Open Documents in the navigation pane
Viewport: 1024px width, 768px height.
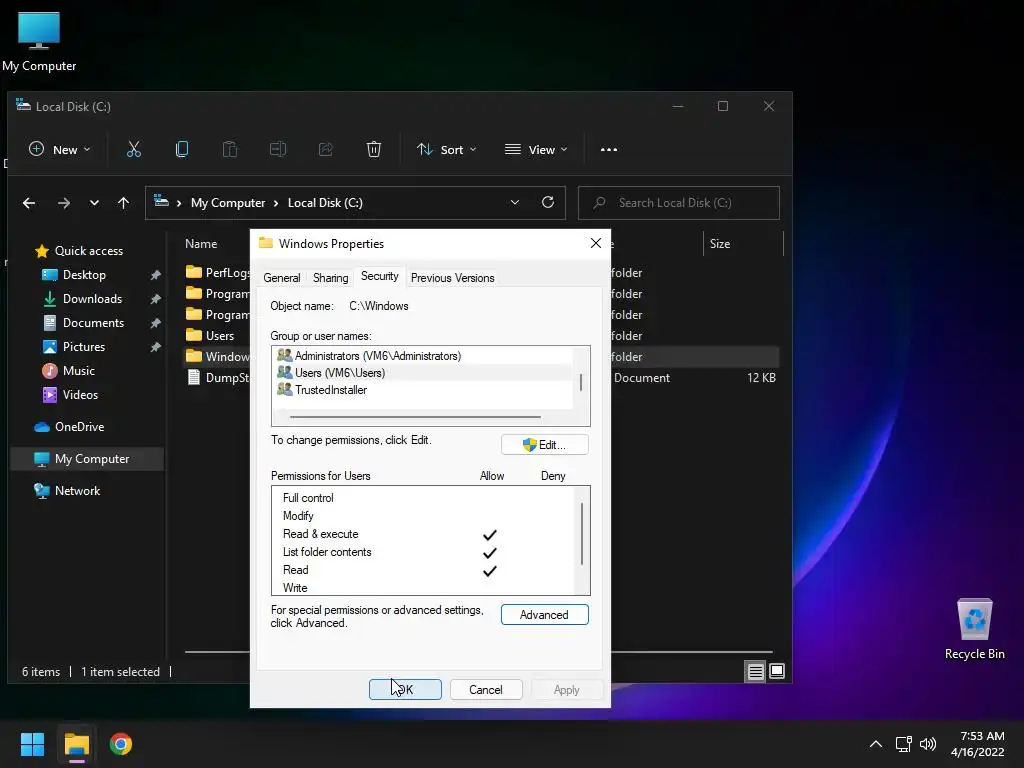pos(93,323)
